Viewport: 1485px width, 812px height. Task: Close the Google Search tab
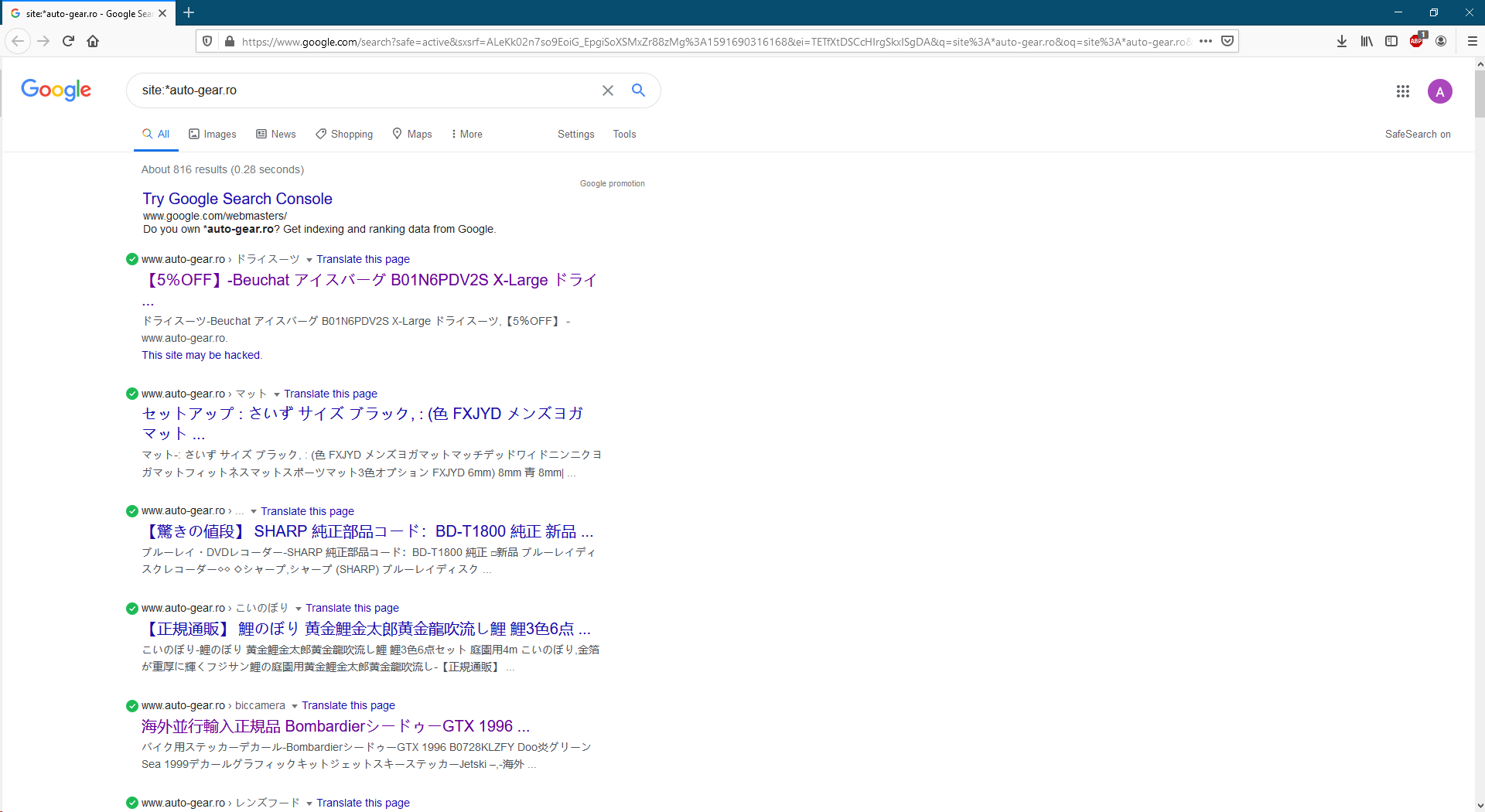coord(162,13)
